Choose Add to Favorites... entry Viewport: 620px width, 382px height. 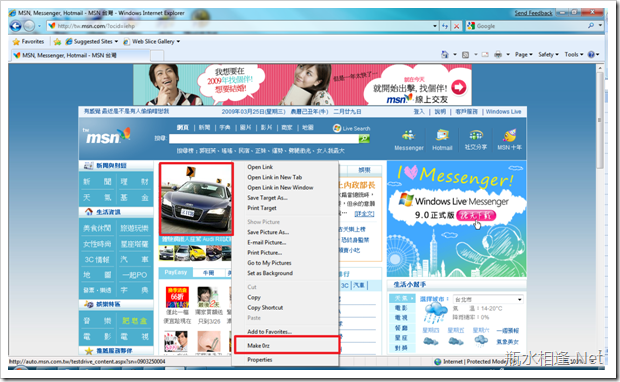(x=269, y=332)
